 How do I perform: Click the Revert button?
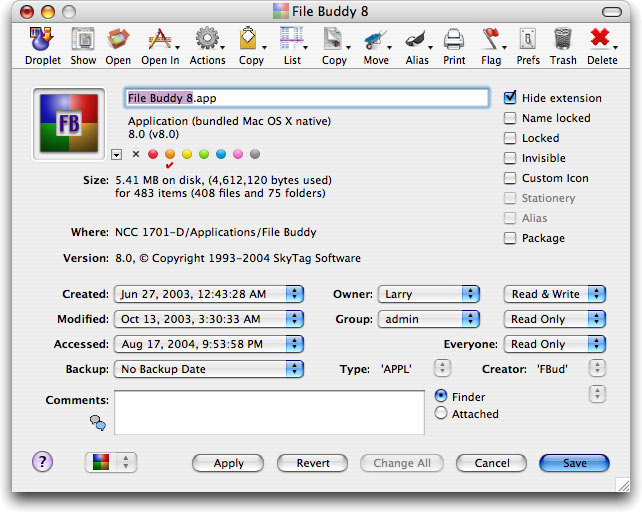tap(313, 463)
